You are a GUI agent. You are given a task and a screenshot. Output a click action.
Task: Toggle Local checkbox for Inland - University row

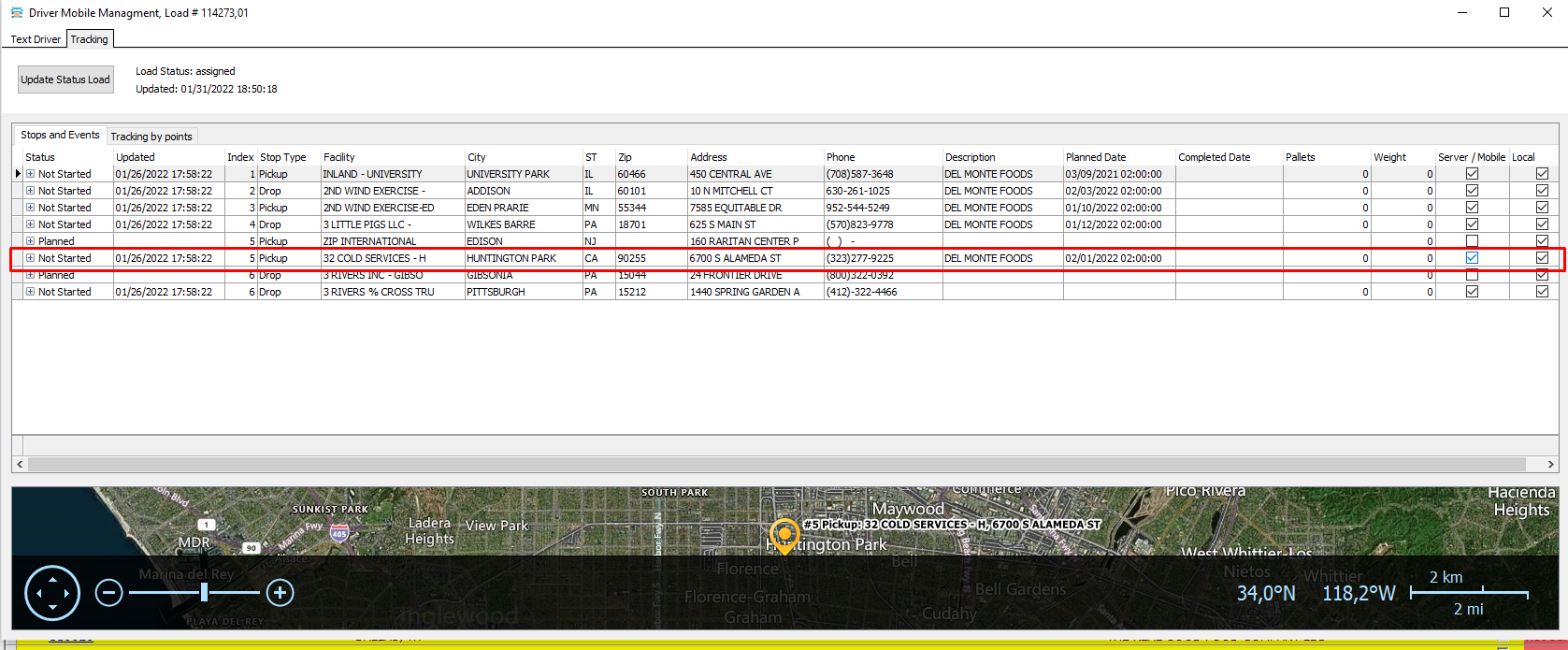tap(1542, 174)
